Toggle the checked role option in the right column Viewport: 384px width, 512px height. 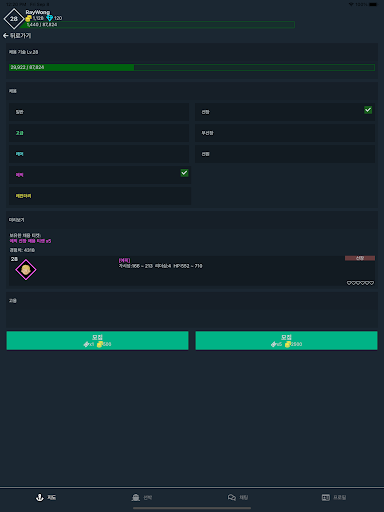click(285, 112)
